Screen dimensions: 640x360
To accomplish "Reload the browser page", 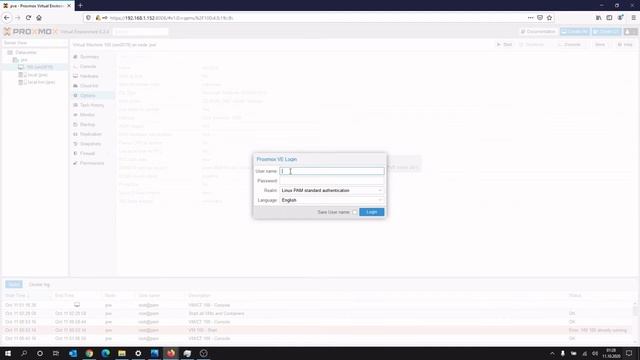I will (x=28, y=18).
